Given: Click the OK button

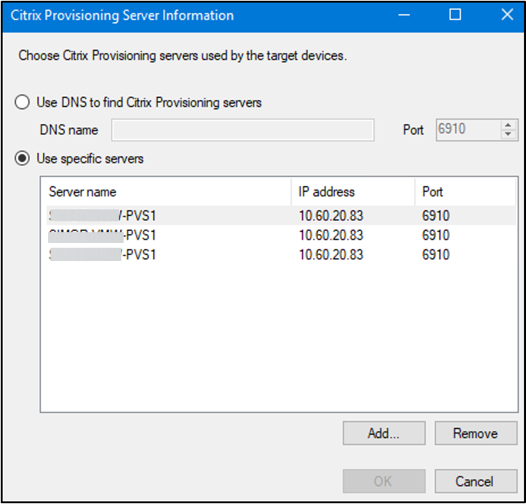Looking at the screenshot, I should pyautogui.click(x=384, y=481).
